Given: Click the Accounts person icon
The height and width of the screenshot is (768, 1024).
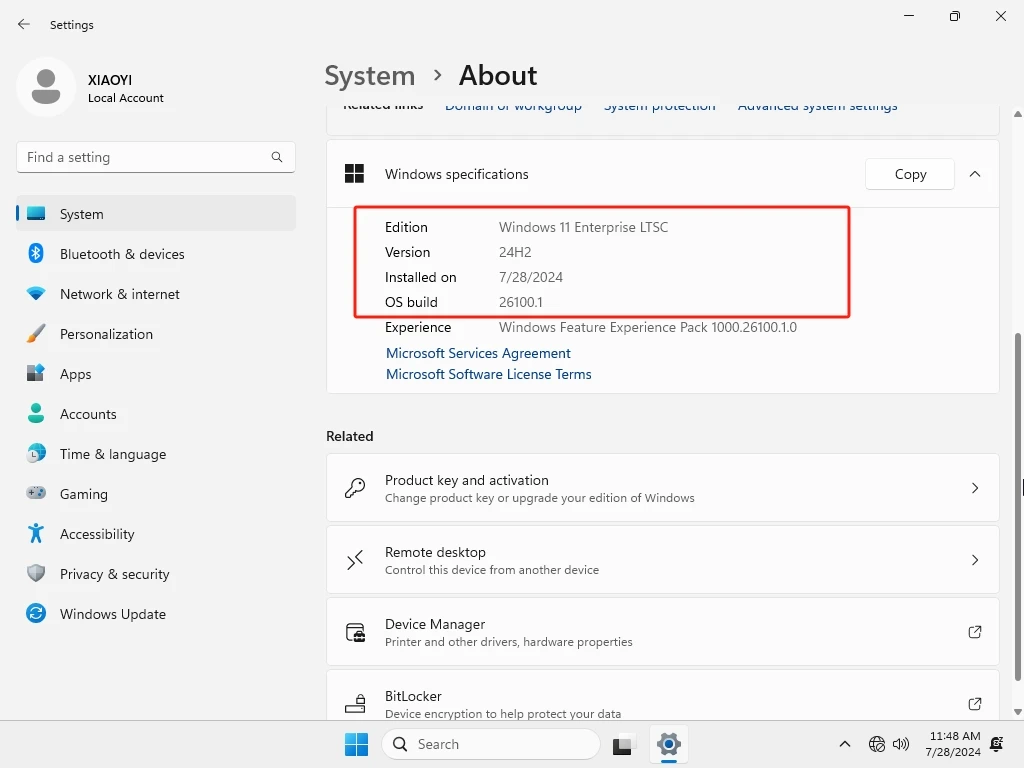Looking at the screenshot, I should tap(36, 413).
